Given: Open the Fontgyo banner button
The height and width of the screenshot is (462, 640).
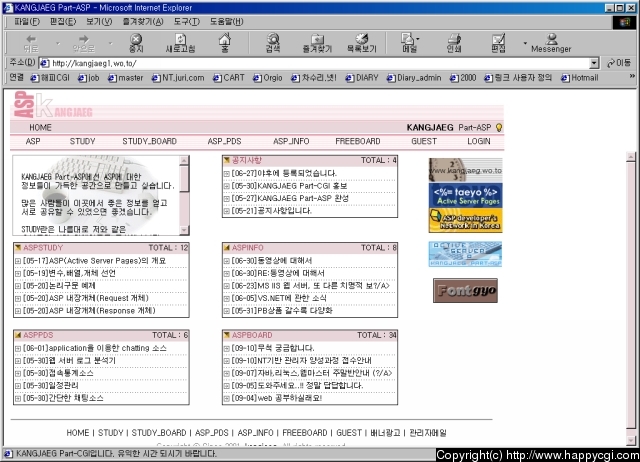Looking at the screenshot, I should point(465,290).
